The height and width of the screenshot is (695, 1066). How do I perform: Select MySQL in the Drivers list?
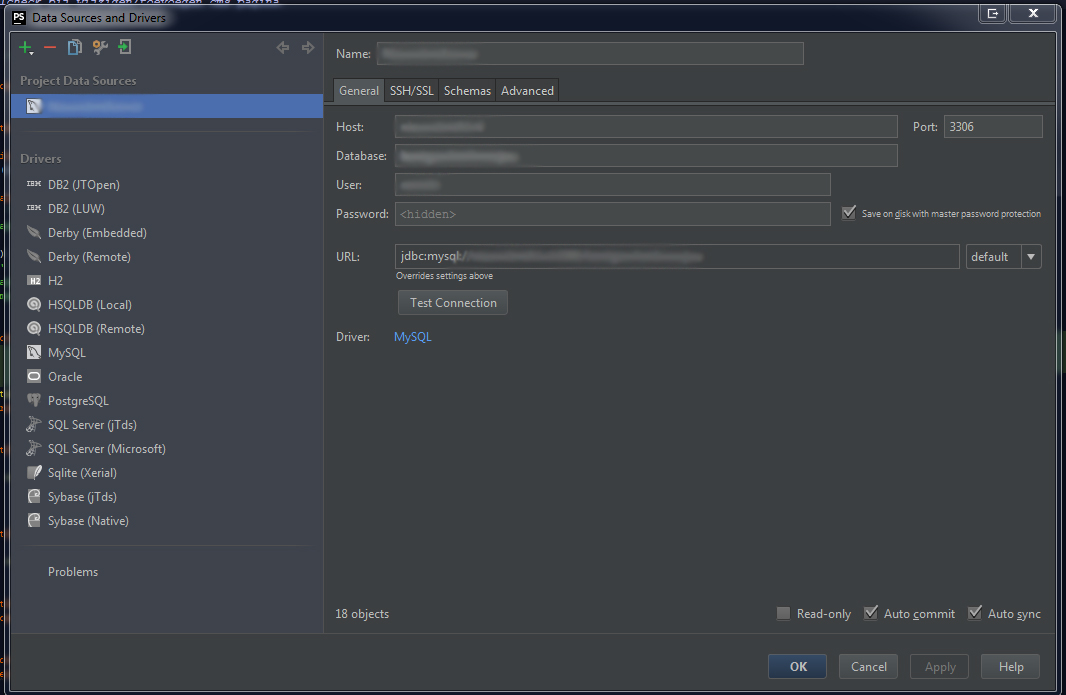[x=67, y=353]
